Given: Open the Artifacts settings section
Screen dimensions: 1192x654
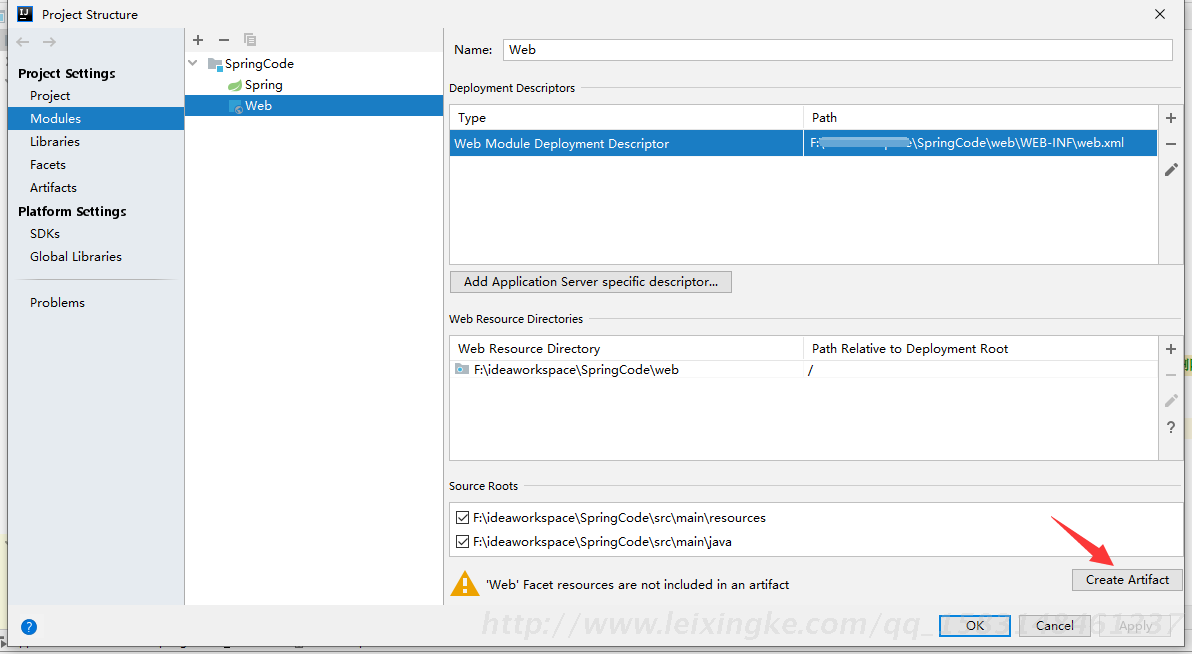Looking at the screenshot, I should coord(53,187).
